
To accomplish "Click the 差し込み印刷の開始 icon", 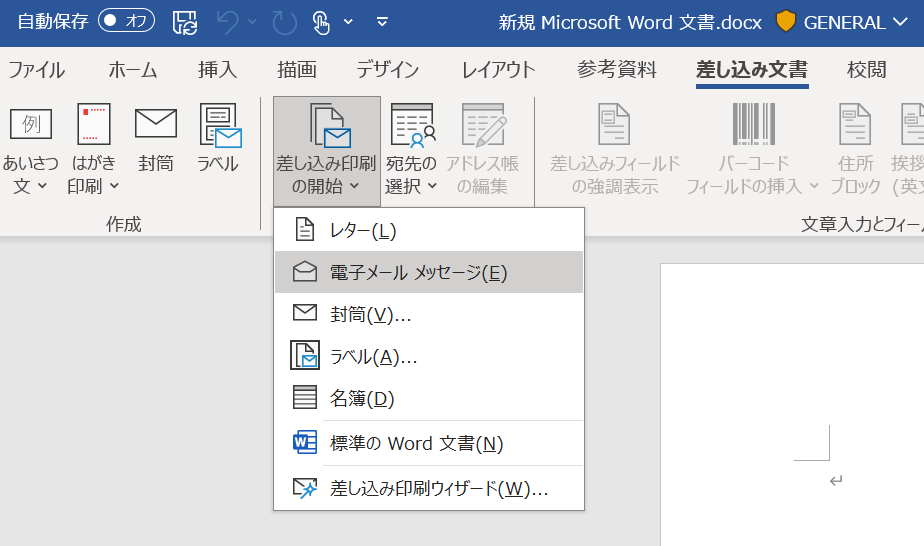I will [x=330, y=125].
